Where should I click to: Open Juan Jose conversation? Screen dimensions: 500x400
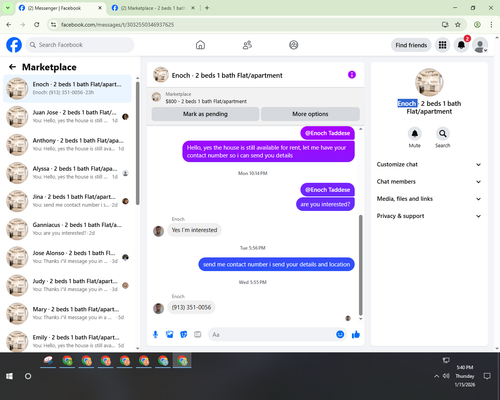(x=67, y=117)
